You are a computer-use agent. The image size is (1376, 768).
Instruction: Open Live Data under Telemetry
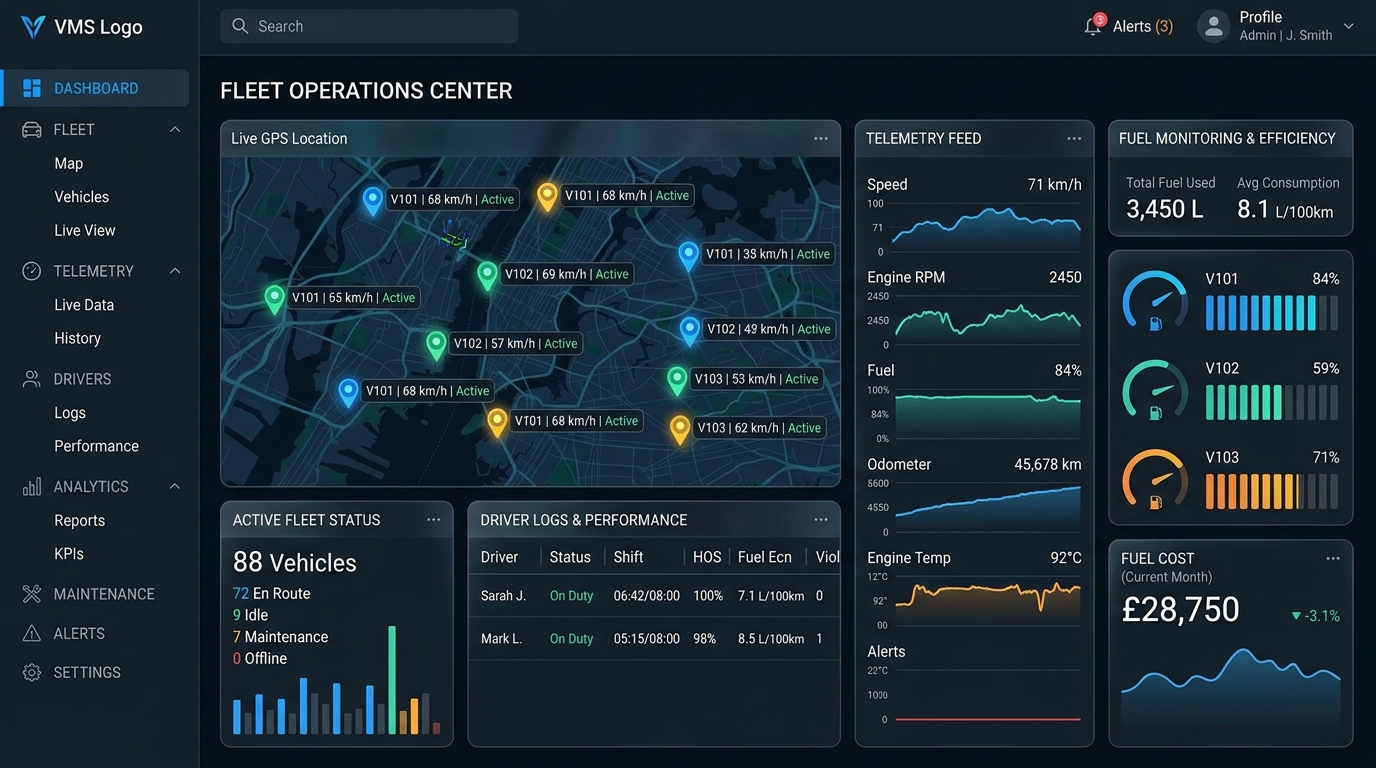click(84, 305)
